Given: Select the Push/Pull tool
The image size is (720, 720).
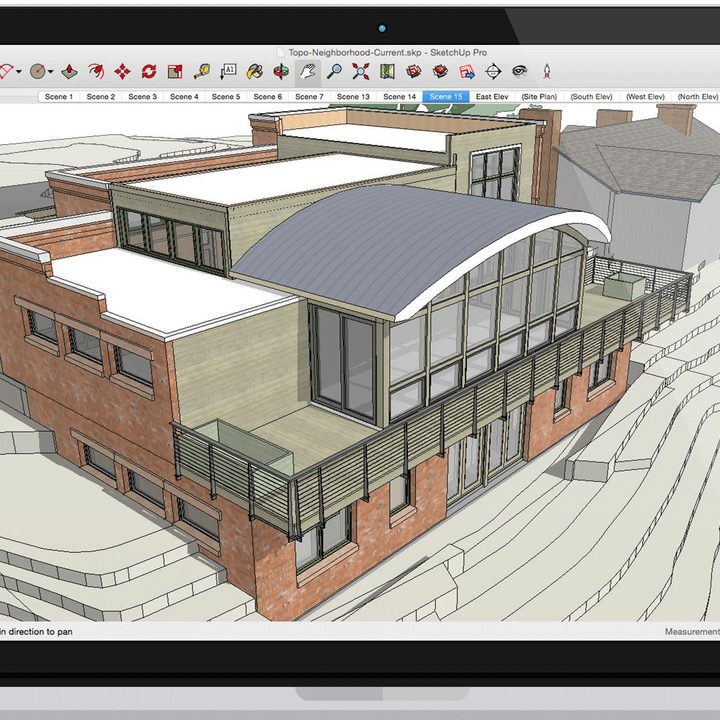Looking at the screenshot, I should coord(69,71).
